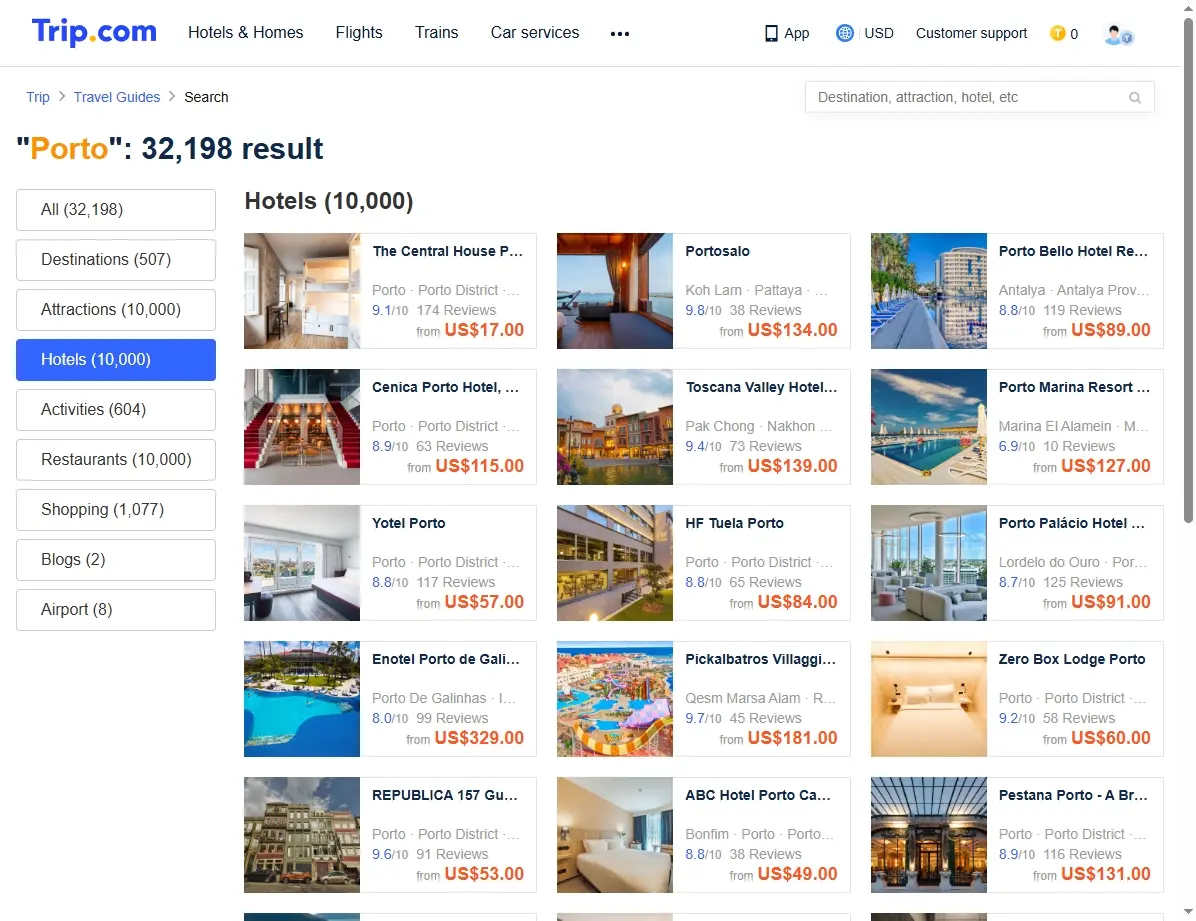Open Cenica Porto Hotel photo

pos(302,427)
